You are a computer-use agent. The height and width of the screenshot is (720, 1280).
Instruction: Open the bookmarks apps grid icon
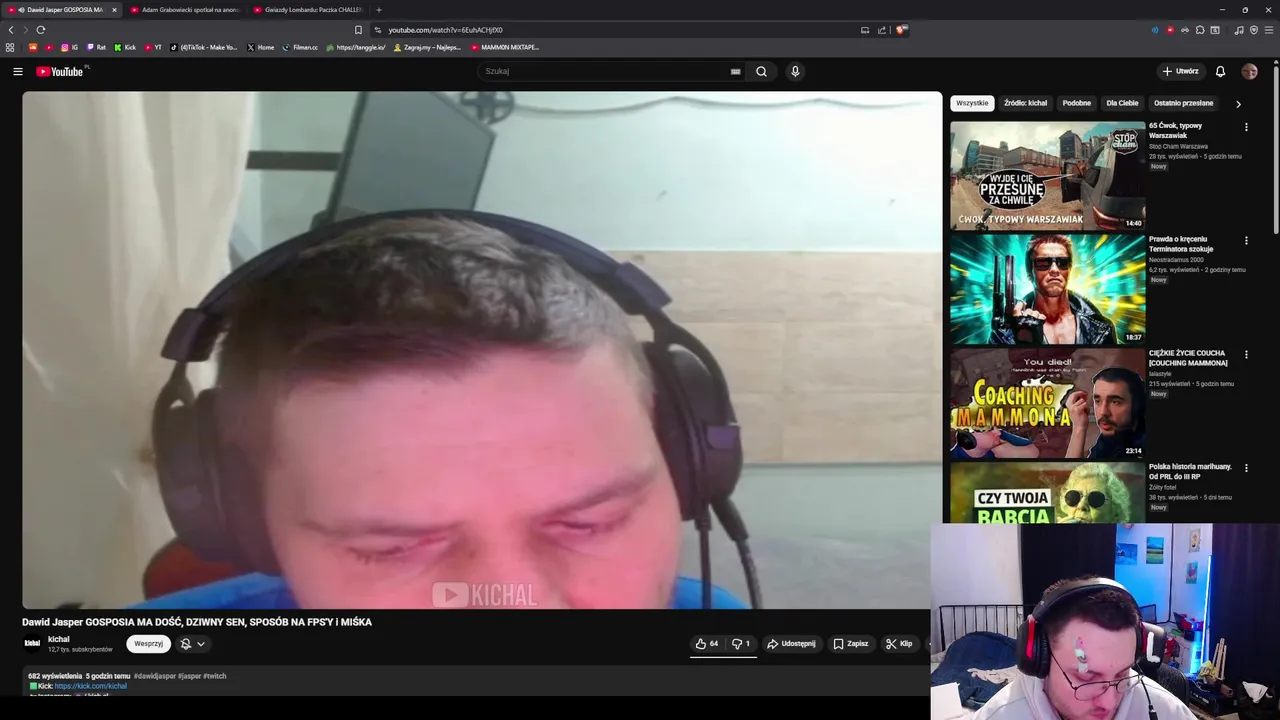(x=10, y=47)
